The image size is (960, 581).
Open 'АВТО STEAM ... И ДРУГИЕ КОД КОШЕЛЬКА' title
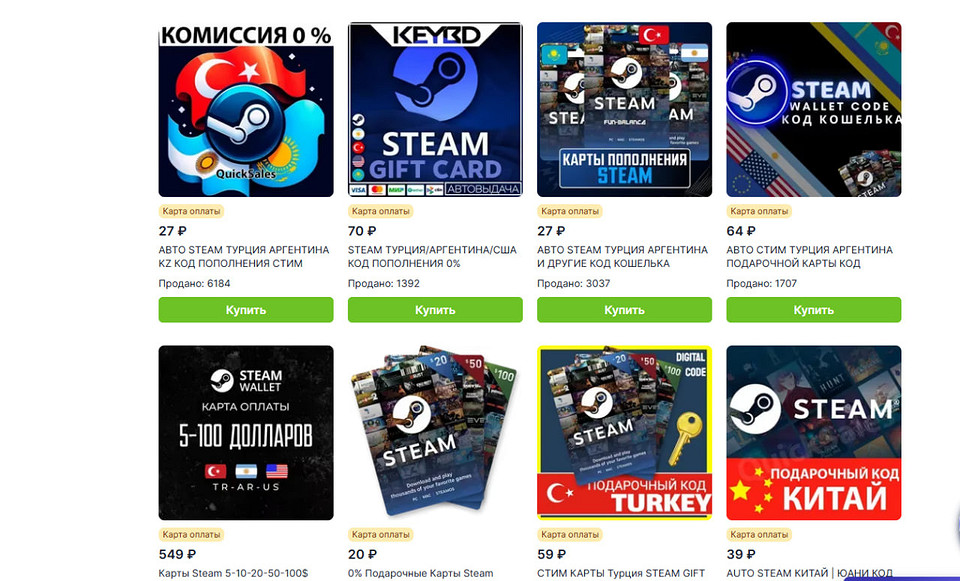coord(622,257)
